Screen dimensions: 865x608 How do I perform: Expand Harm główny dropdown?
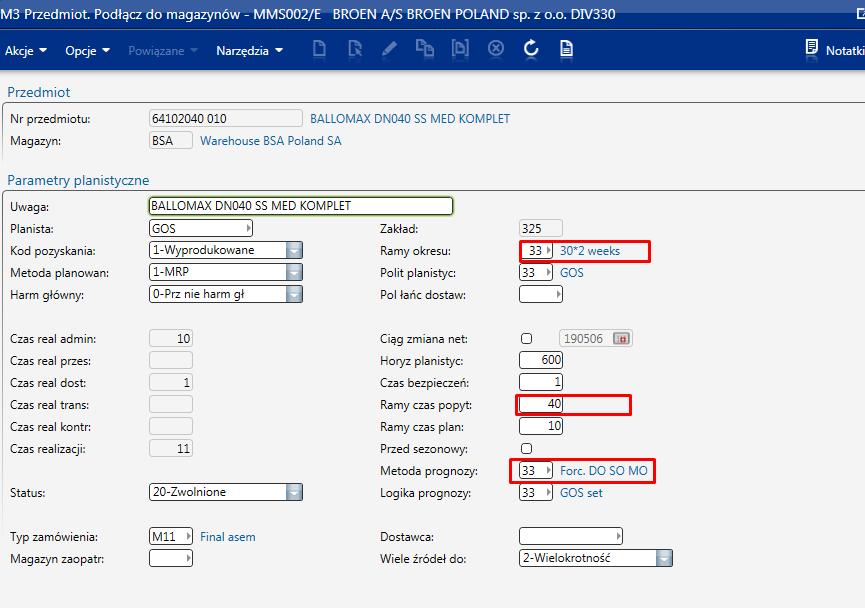[x=294, y=294]
